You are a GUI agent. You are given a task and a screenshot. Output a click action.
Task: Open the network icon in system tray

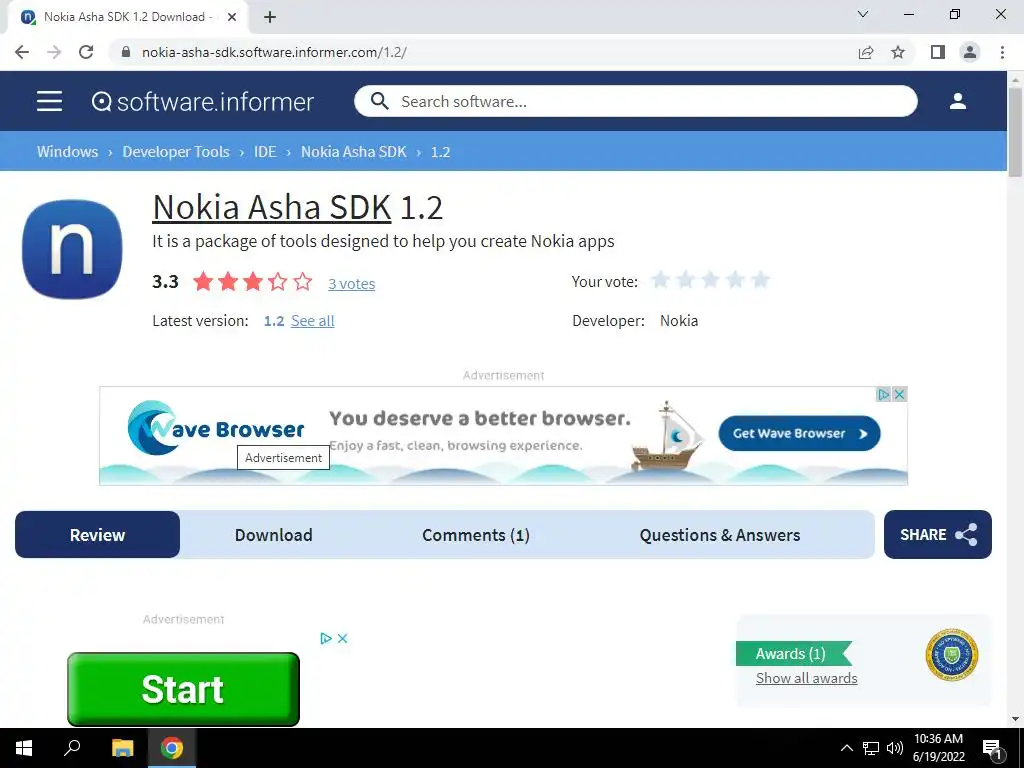pos(871,748)
